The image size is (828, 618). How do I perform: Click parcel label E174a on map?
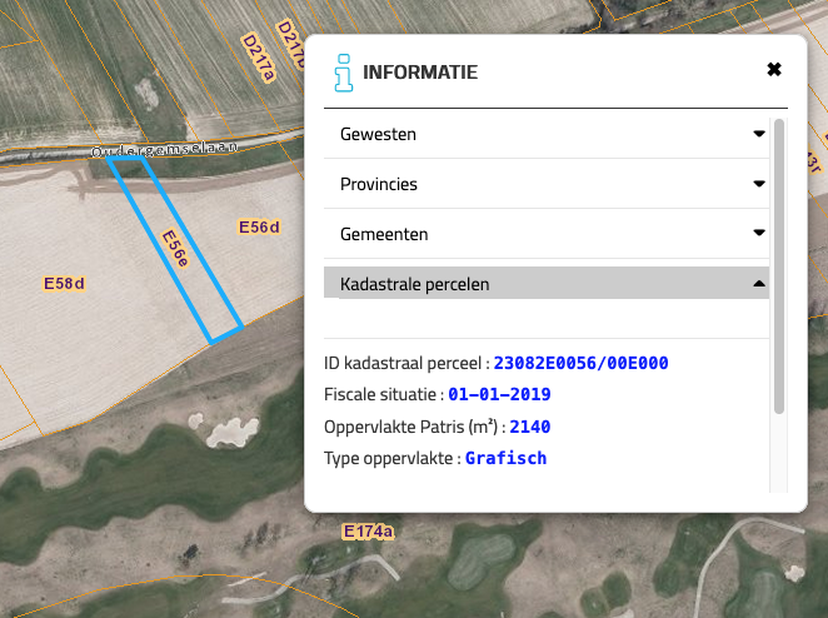pyautogui.click(x=368, y=531)
